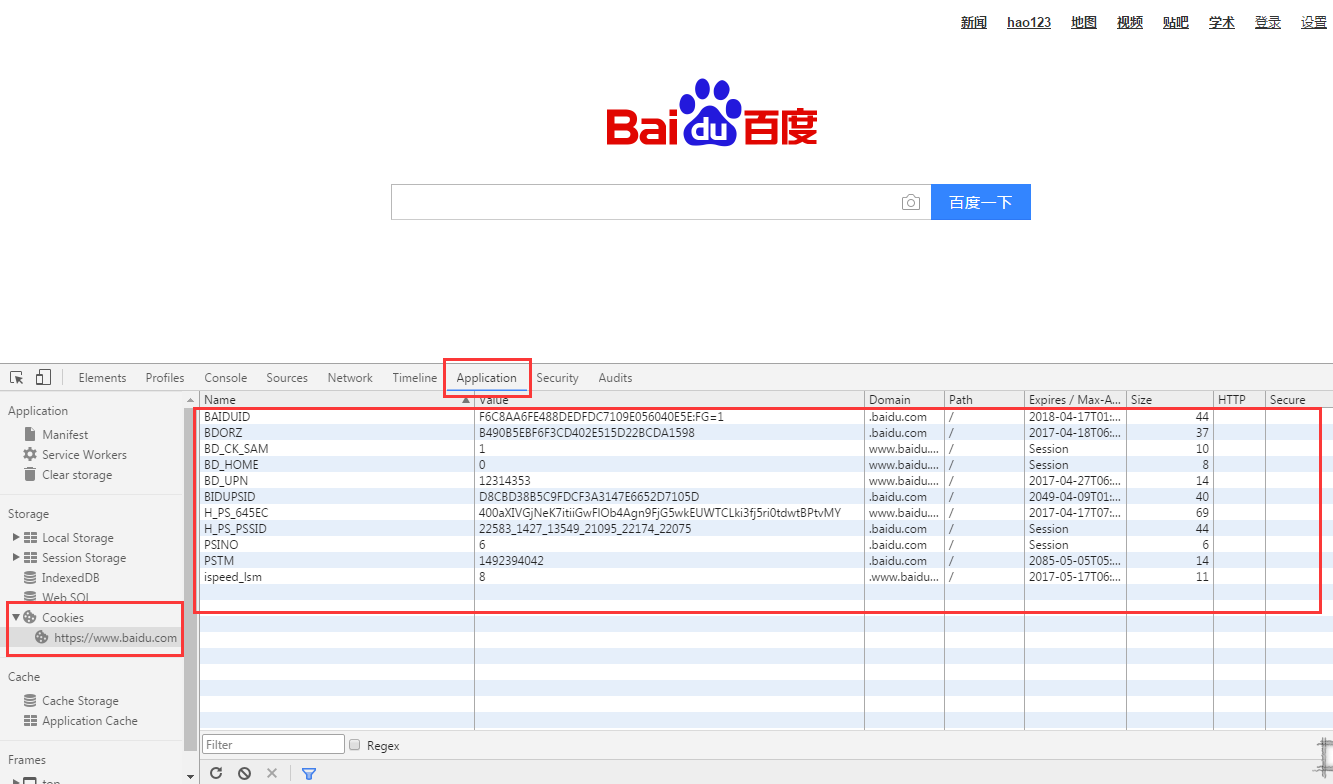Image resolution: width=1333 pixels, height=784 pixels.
Task: Enable the Regex checkbox
Action: pos(354,745)
